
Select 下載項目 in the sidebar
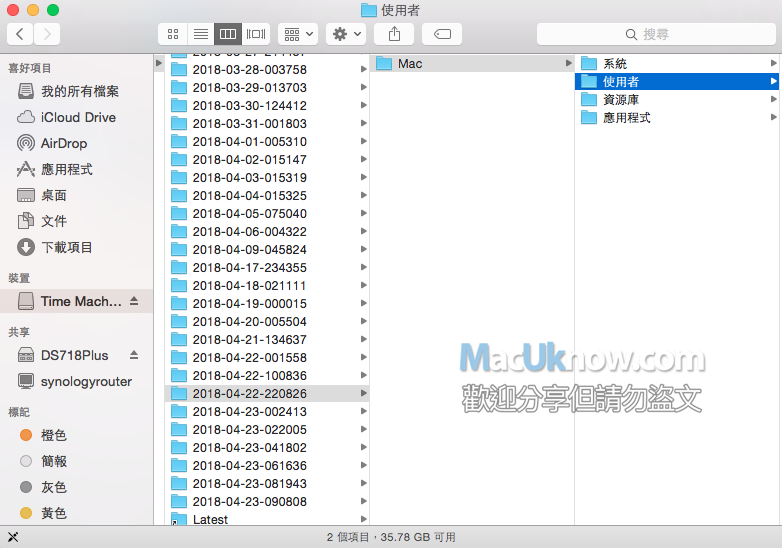coord(66,247)
